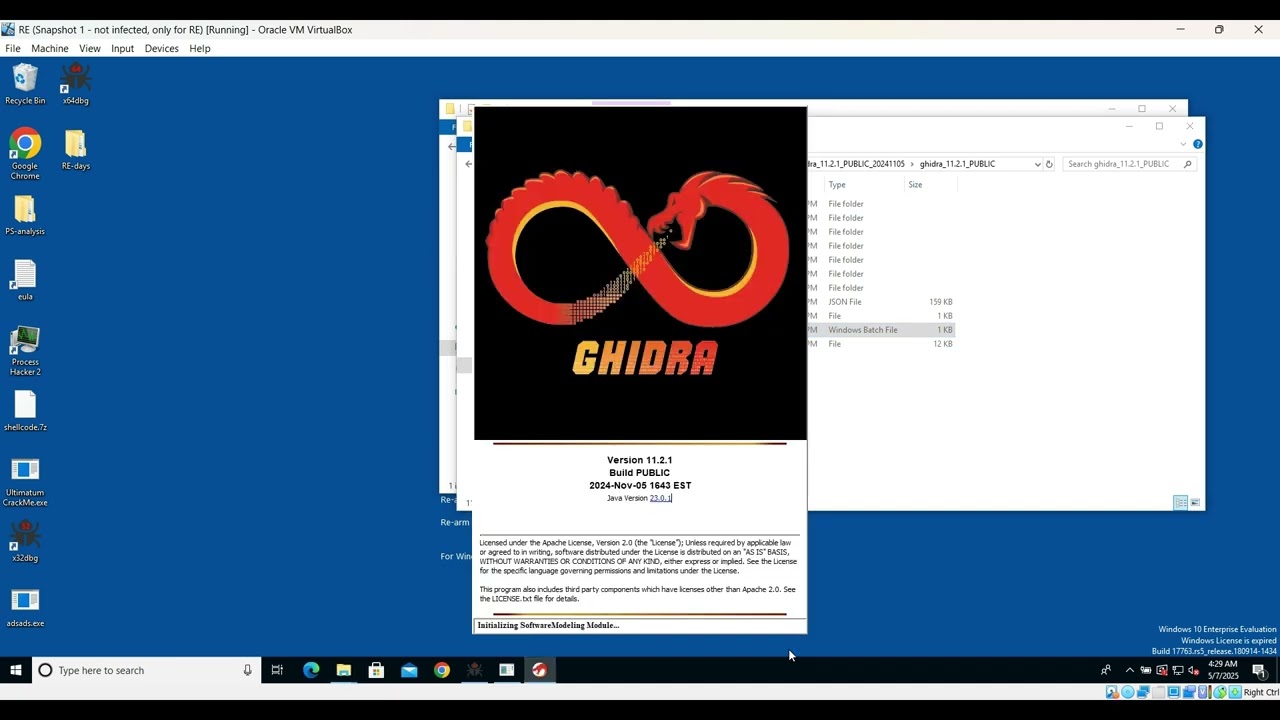Viewport: 1280px width, 720px height.
Task: Select the RE-days folder on desktop
Action: pos(75,150)
